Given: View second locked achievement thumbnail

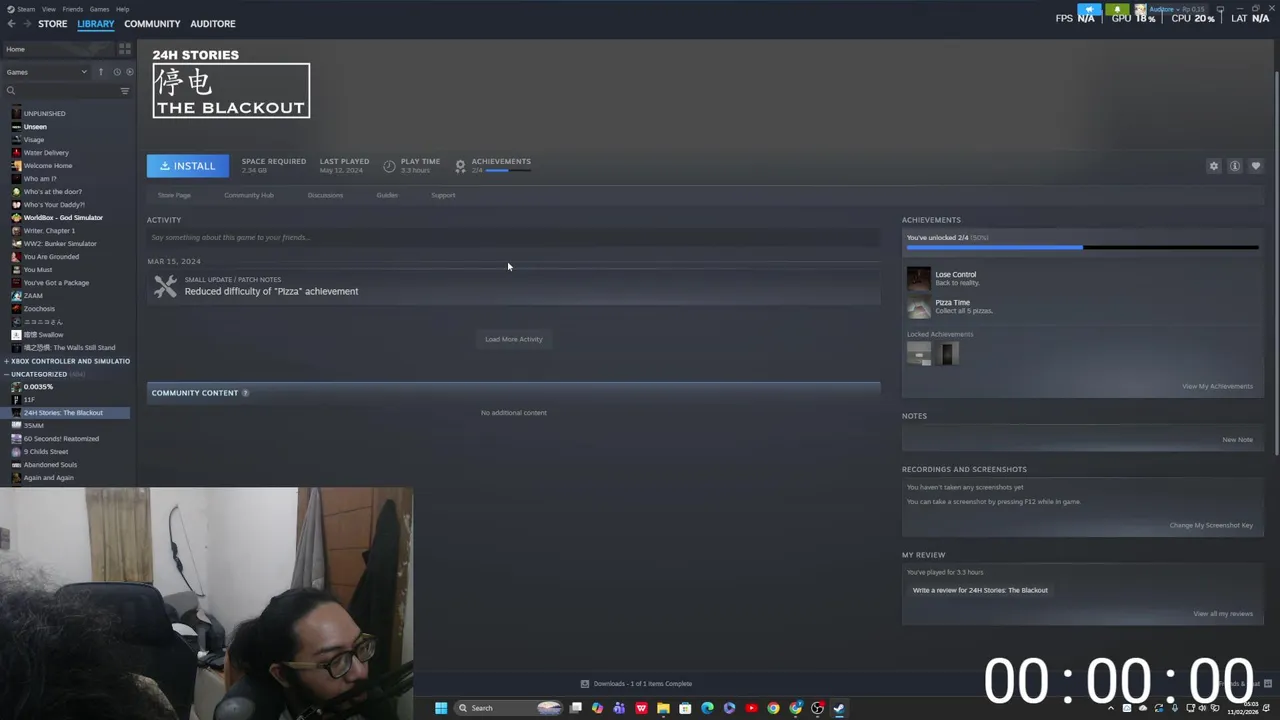Looking at the screenshot, I should pyautogui.click(x=948, y=353).
